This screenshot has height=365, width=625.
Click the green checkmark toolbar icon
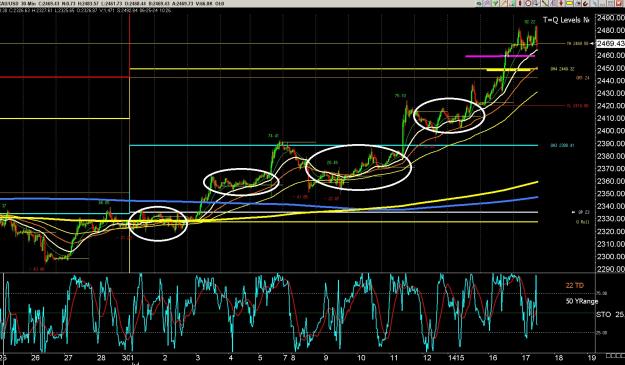[x=495, y=3]
